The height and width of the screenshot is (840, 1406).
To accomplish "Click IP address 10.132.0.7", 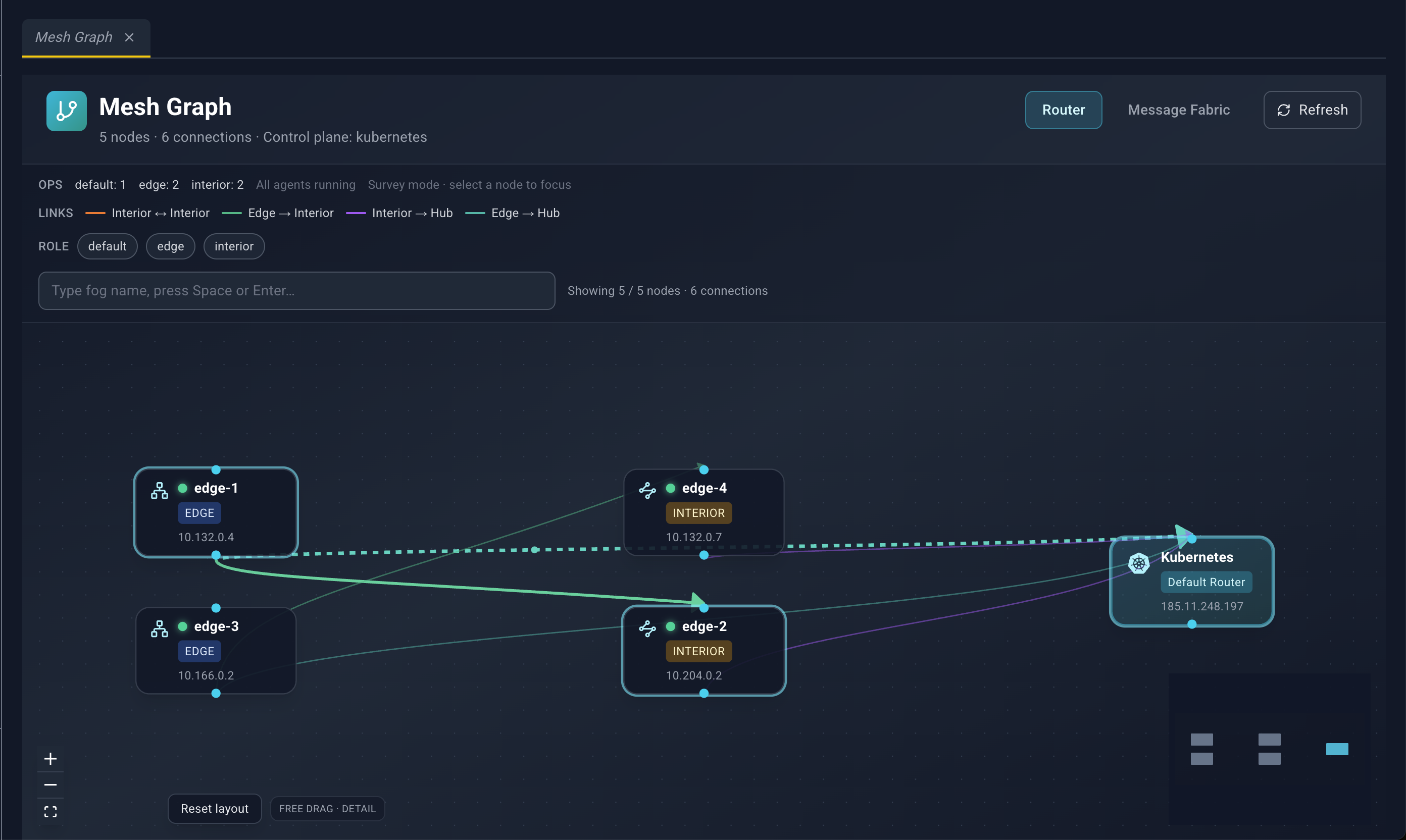I will pyautogui.click(x=694, y=537).
